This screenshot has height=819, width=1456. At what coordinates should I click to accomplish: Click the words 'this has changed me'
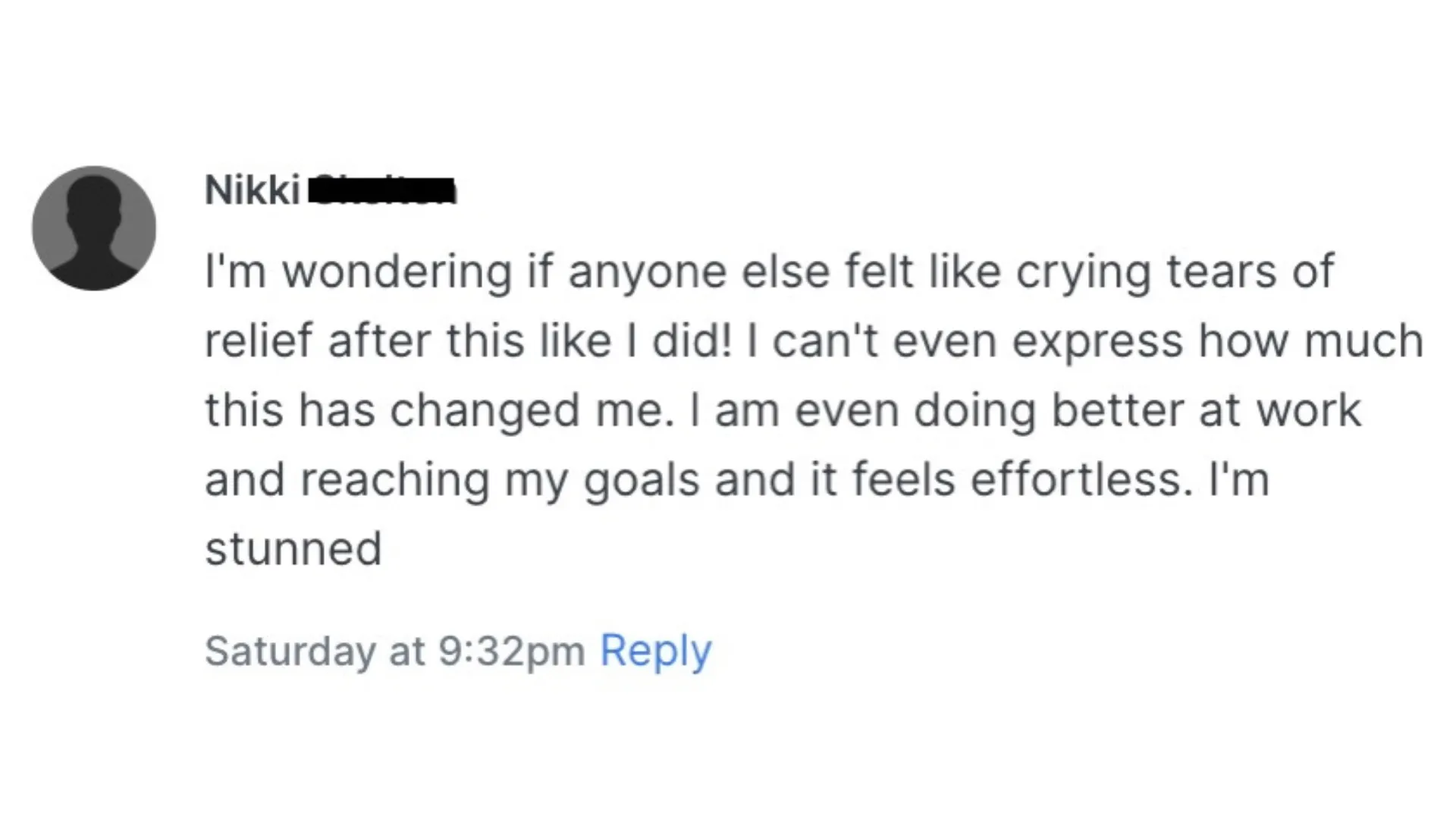[438, 409]
